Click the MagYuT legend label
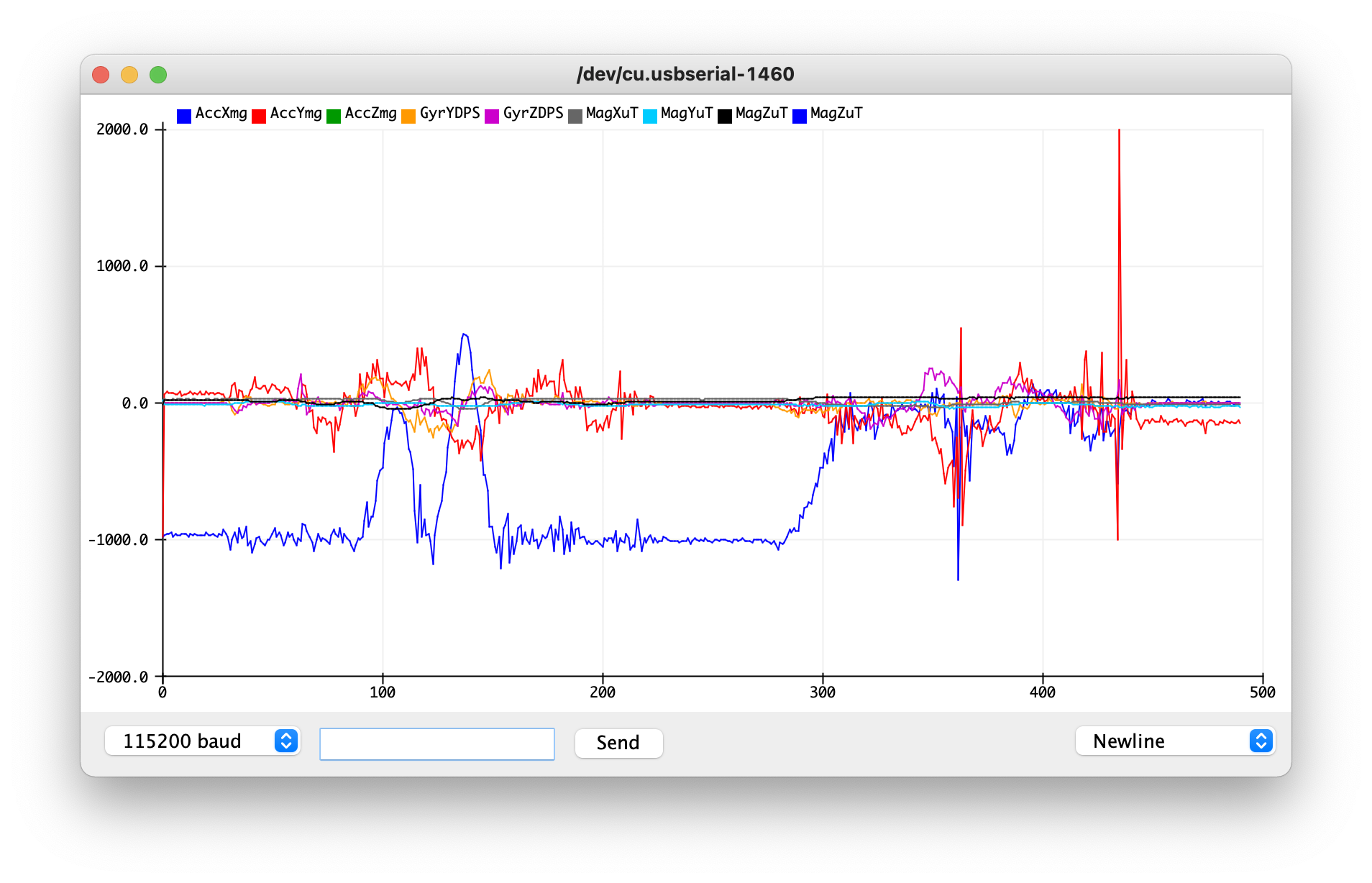This screenshot has width=1372, height=883. (x=687, y=114)
